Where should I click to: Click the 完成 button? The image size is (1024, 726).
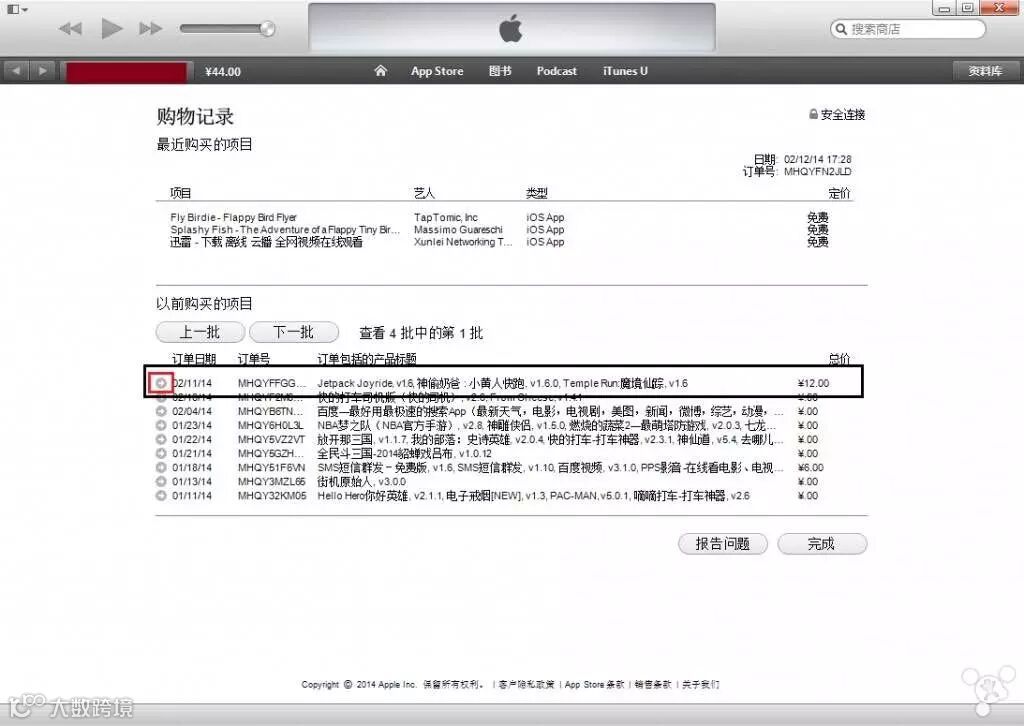pos(822,544)
